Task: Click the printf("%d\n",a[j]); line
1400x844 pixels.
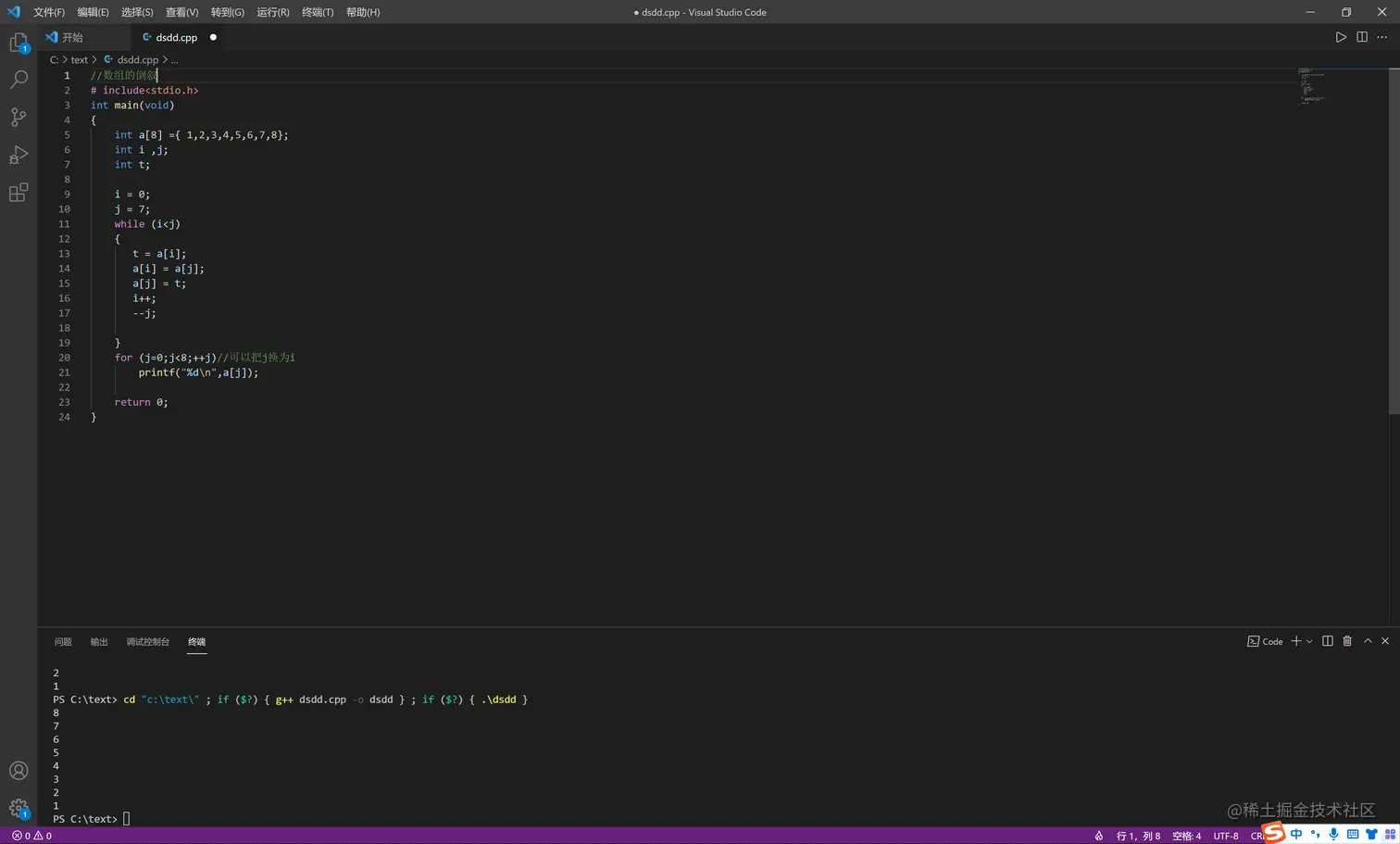Action: click(x=198, y=372)
